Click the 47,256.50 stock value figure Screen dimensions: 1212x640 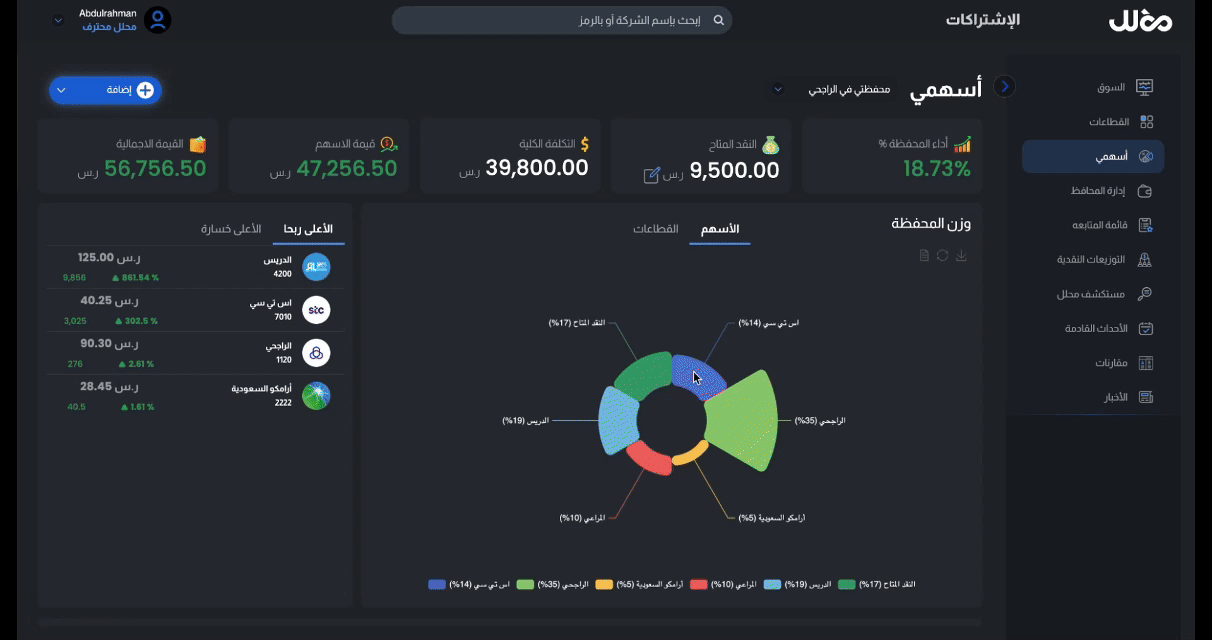[347, 168]
